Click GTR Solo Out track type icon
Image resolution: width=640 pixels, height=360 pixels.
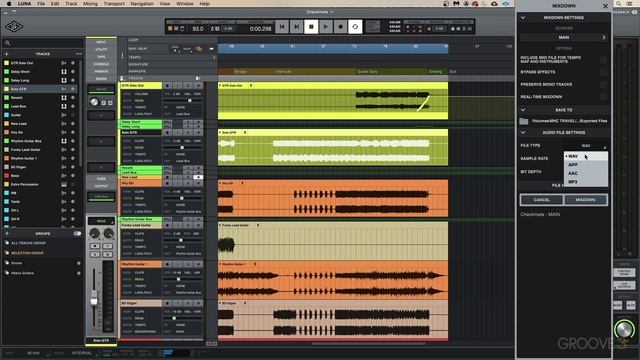click(64, 63)
